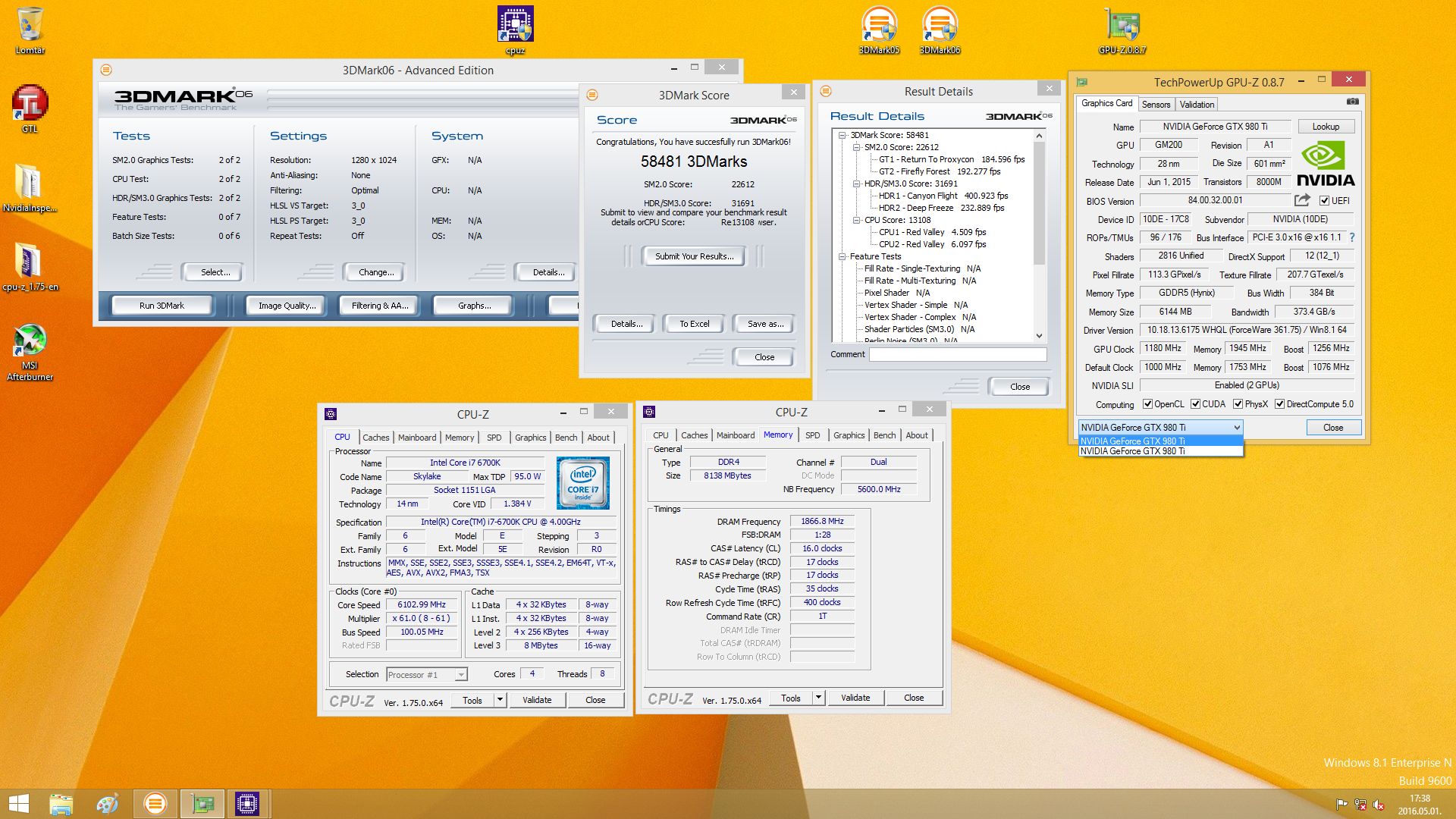Collapse the CPU Score node
Viewport: 1456px width, 819px height.
pyautogui.click(x=856, y=220)
